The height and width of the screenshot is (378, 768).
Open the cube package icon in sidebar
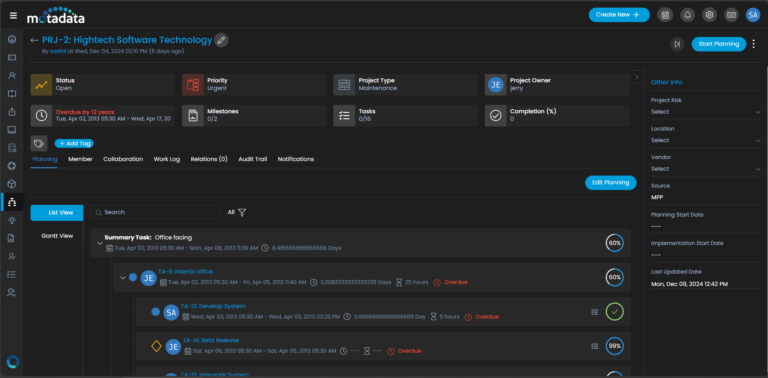(x=12, y=184)
